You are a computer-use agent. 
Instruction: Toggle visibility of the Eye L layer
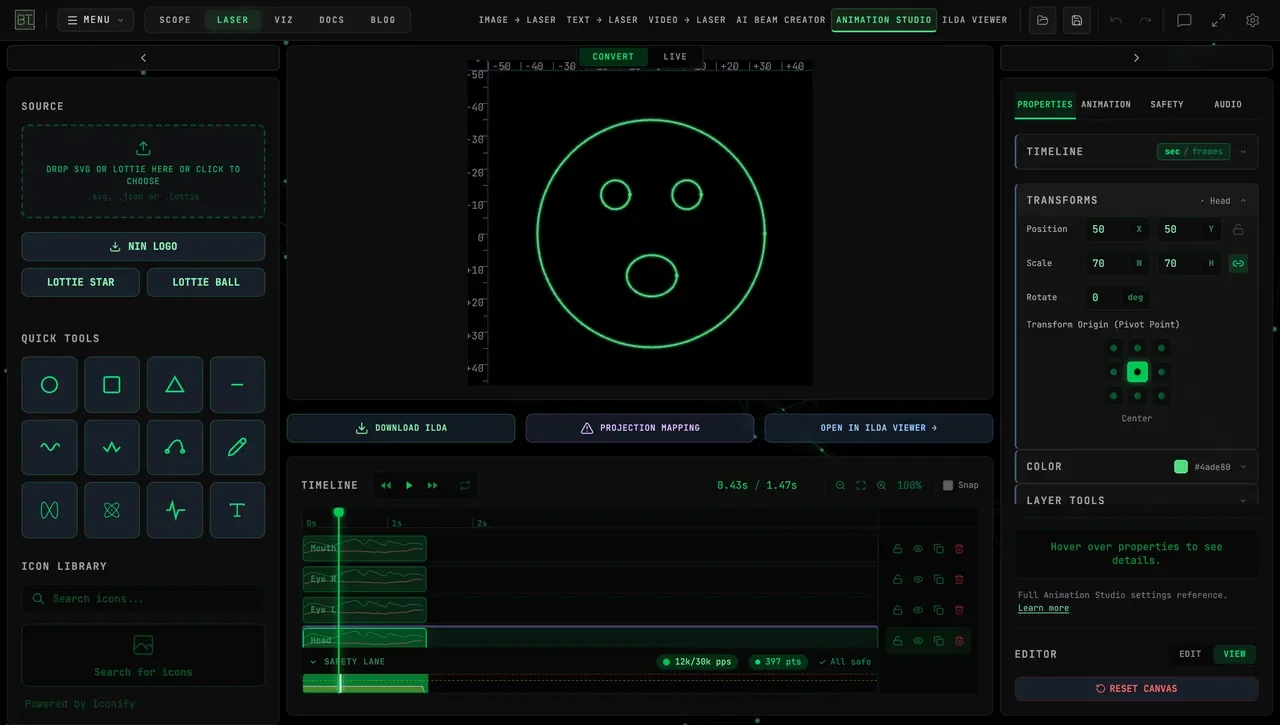point(918,610)
